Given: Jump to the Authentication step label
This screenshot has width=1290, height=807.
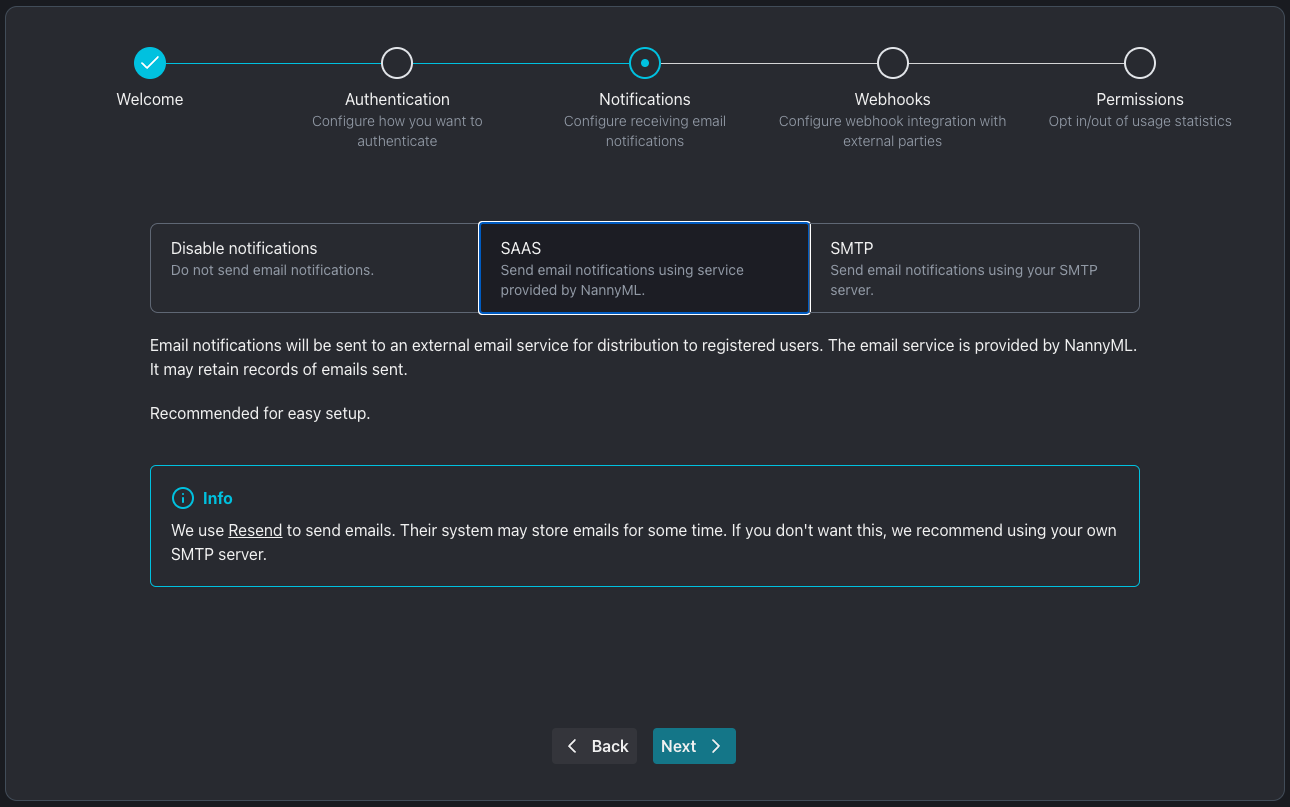Looking at the screenshot, I should [397, 99].
